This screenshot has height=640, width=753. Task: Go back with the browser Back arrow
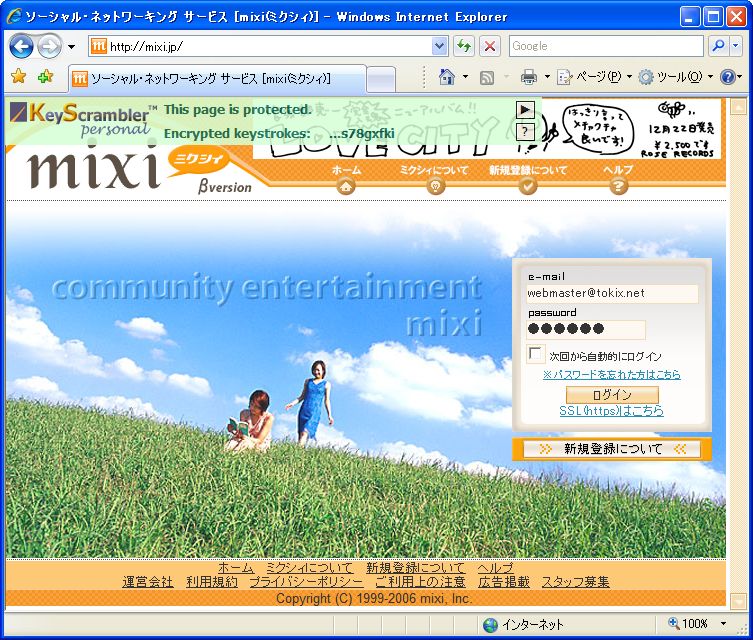click(21, 47)
